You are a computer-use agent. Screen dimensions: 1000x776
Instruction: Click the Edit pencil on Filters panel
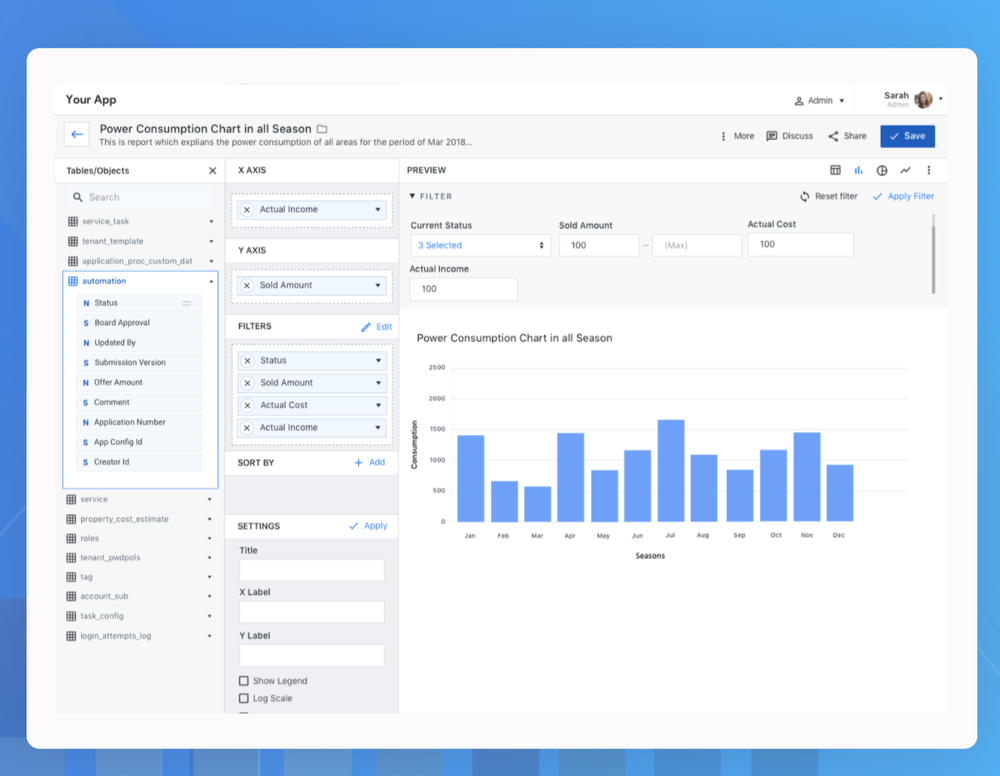[366, 327]
